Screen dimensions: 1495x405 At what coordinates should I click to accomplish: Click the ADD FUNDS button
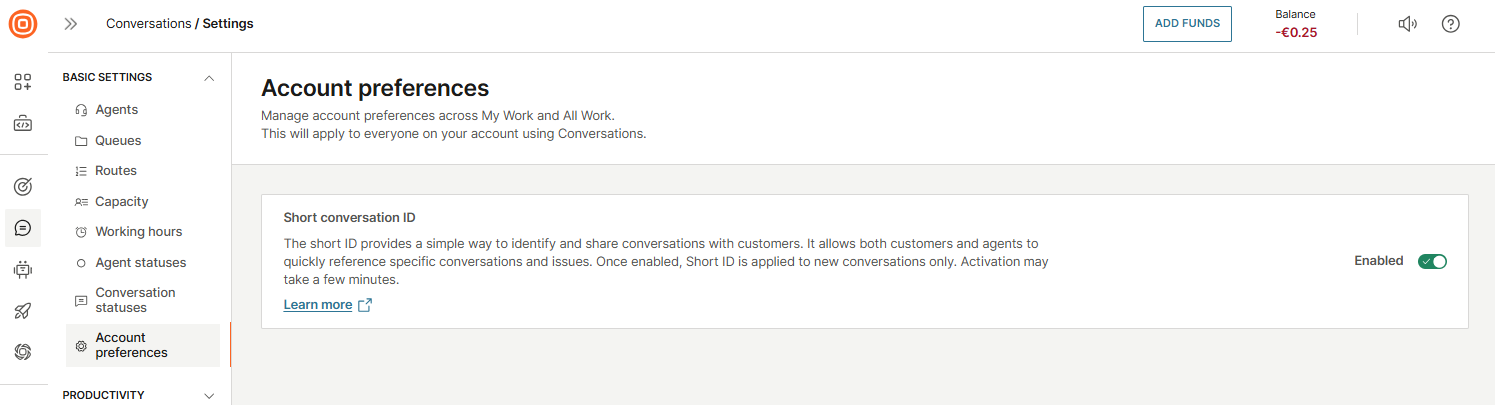1187,24
